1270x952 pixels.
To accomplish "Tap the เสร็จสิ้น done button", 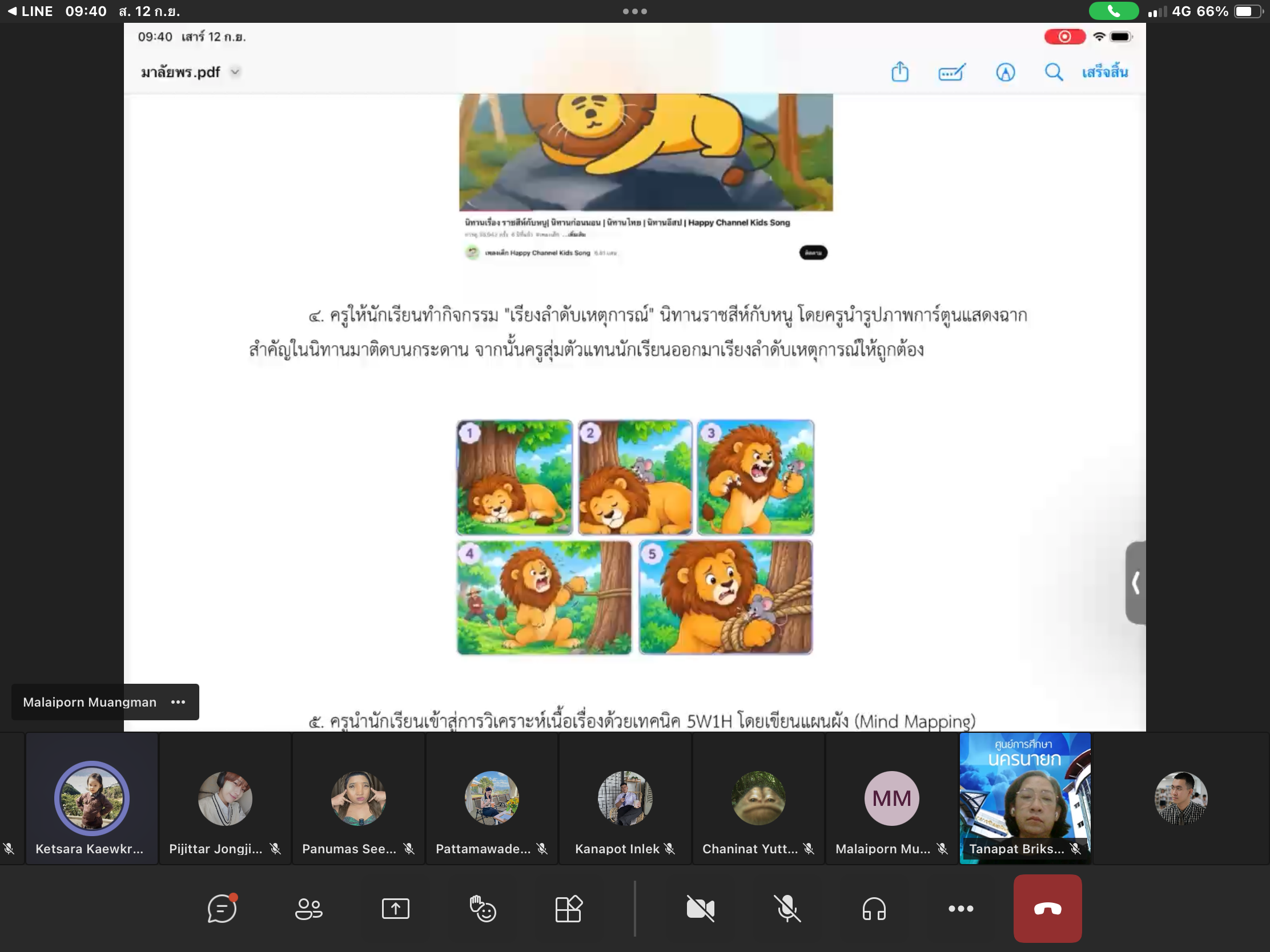I will tap(1105, 72).
